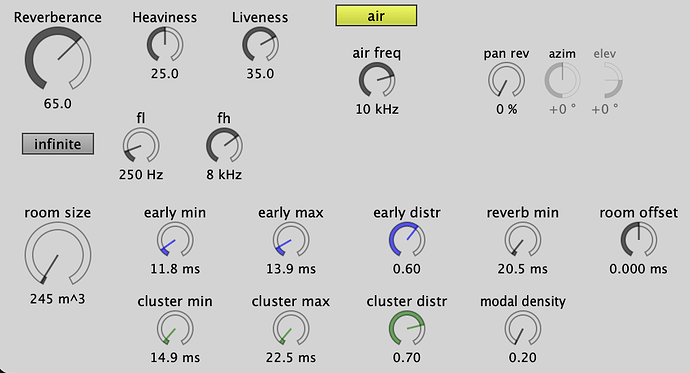The width and height of the screenshot is (690, 373).
Task: Click the early distr label
Action: pyautogui.click(x=407, y=213)
